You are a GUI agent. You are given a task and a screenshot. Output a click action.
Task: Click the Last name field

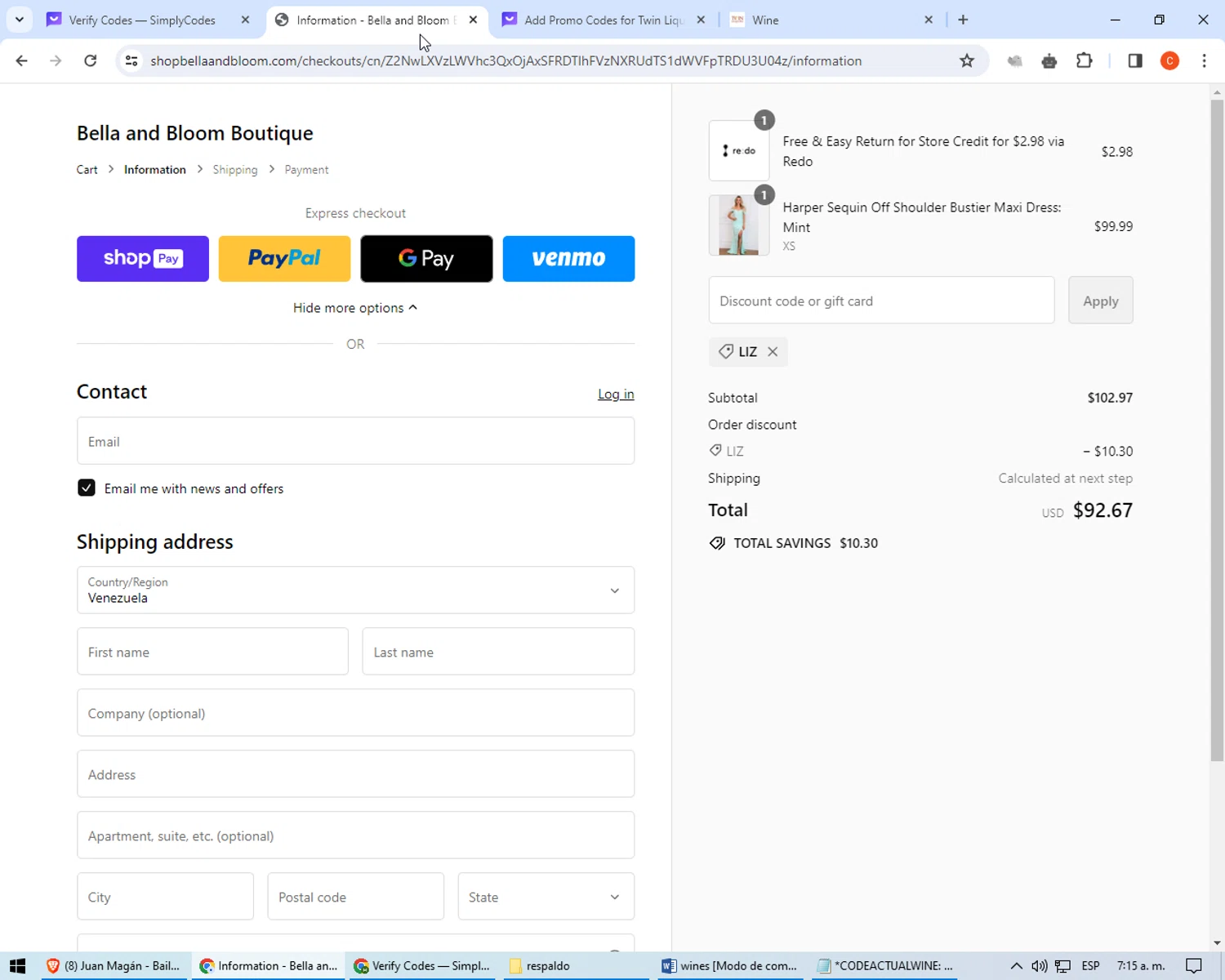tap(498, 652)
